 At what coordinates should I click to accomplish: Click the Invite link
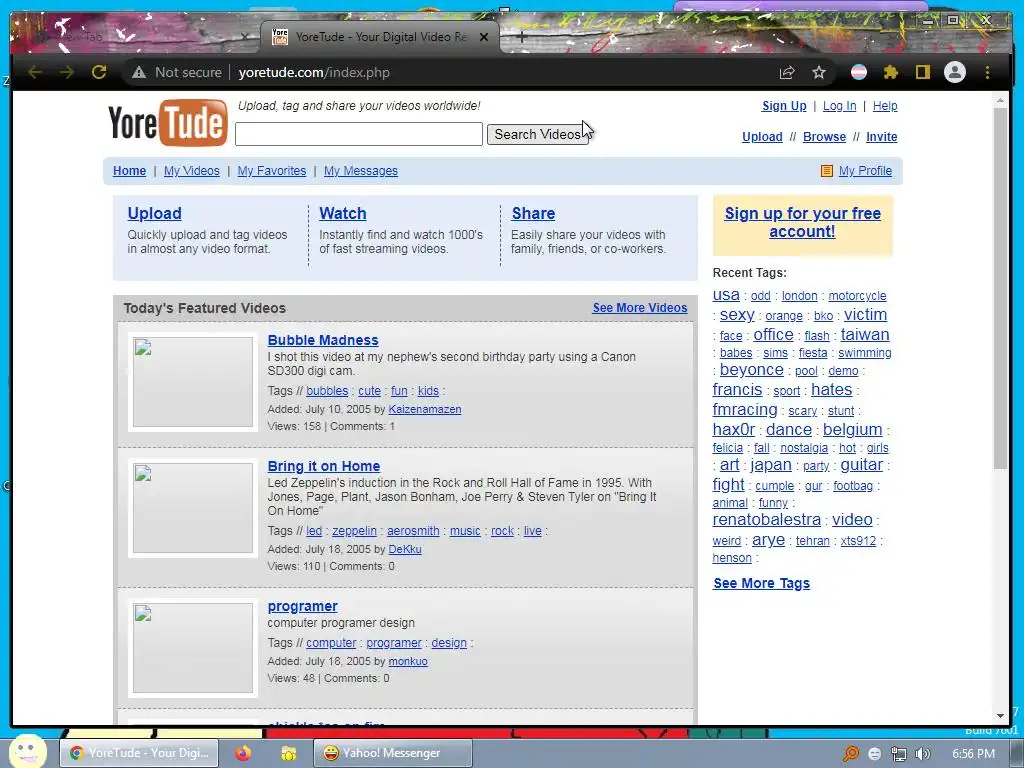pos(882,136)
